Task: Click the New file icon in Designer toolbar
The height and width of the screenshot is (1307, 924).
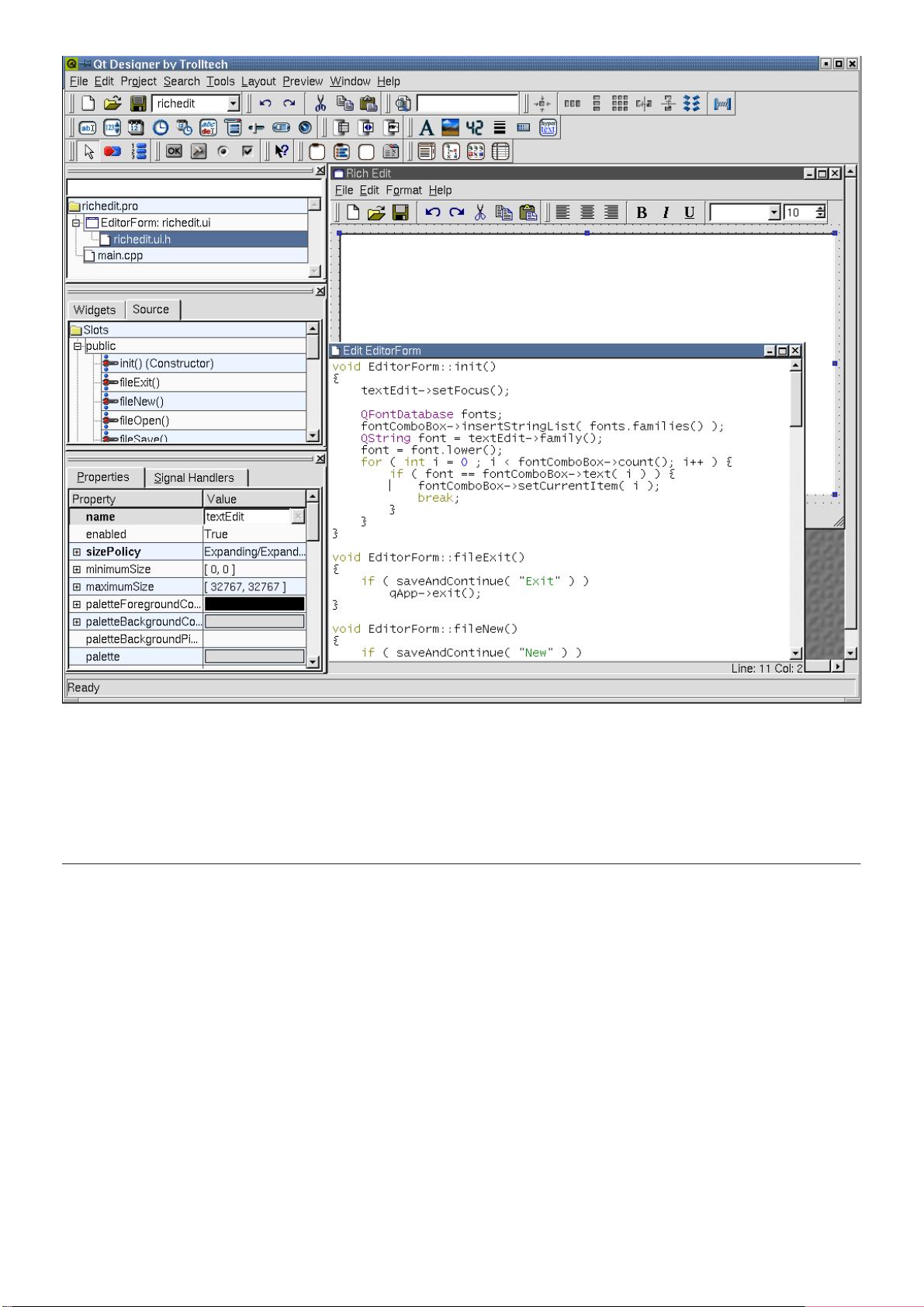Action: [x=88, y=103]
